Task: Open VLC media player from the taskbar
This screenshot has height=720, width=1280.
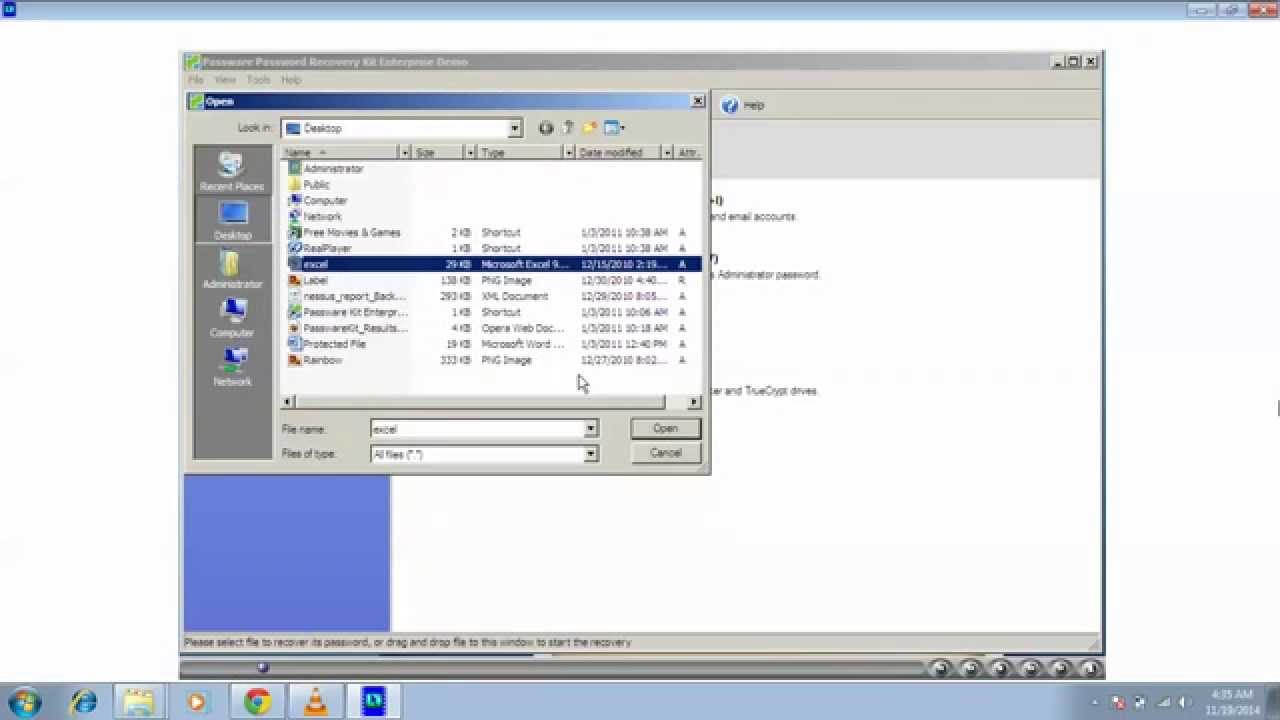Action: (316, 701)
